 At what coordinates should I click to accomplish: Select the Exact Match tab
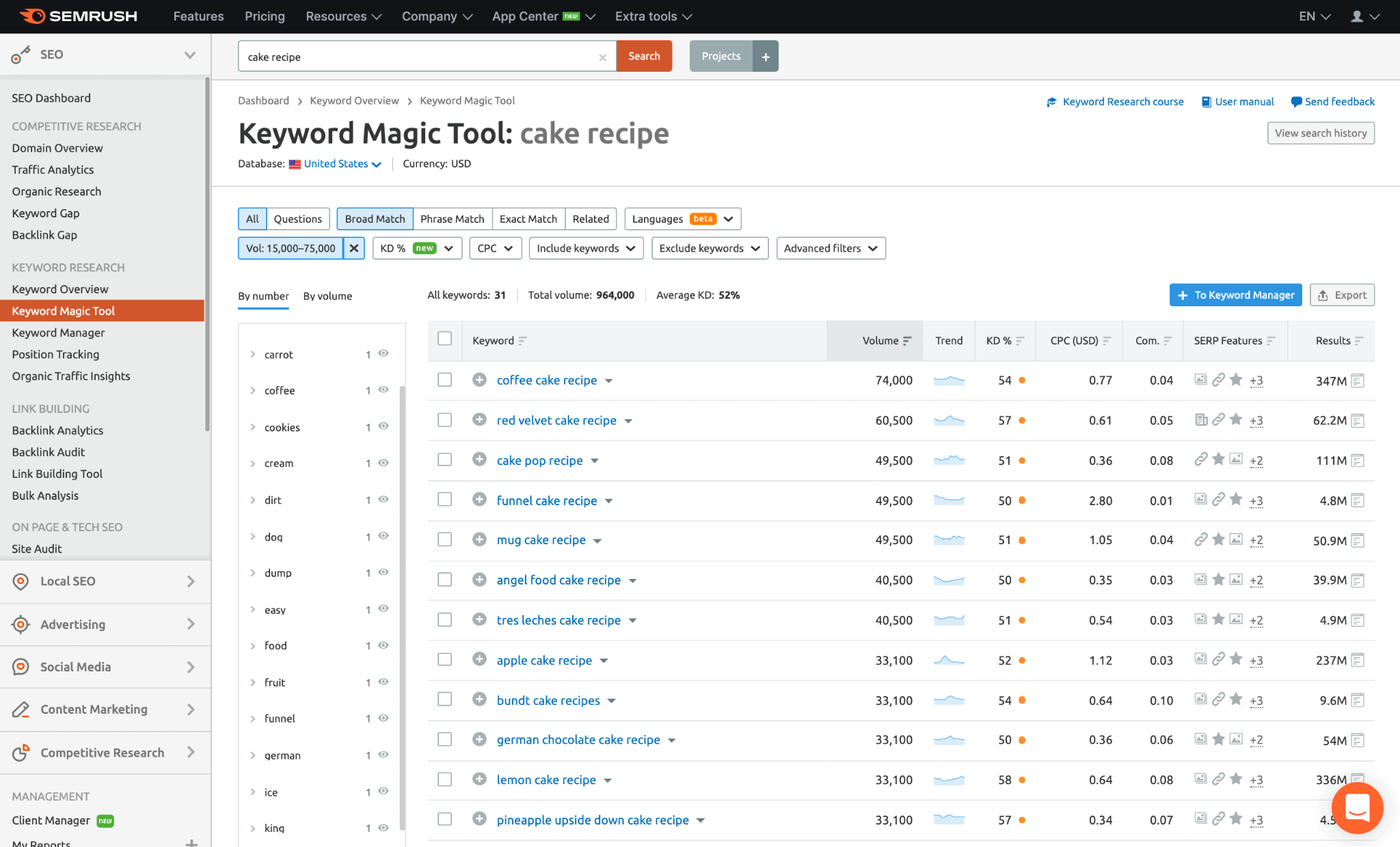coord(528,219)
